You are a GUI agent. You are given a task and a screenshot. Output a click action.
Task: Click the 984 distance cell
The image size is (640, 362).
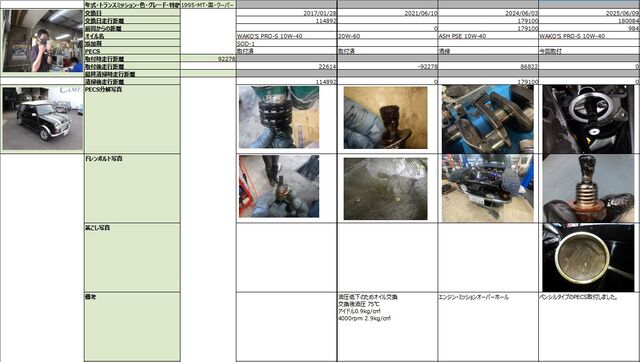coord(589,28)
